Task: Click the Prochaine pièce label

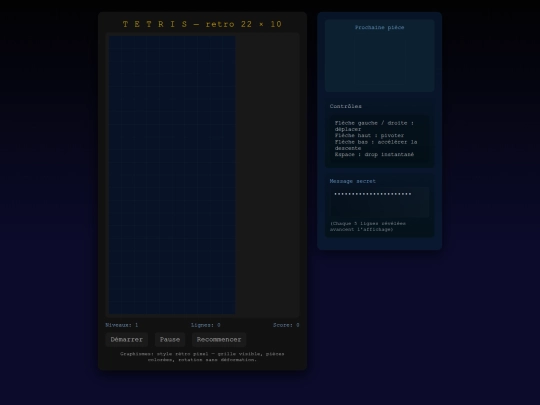Action: coord(380,27)
